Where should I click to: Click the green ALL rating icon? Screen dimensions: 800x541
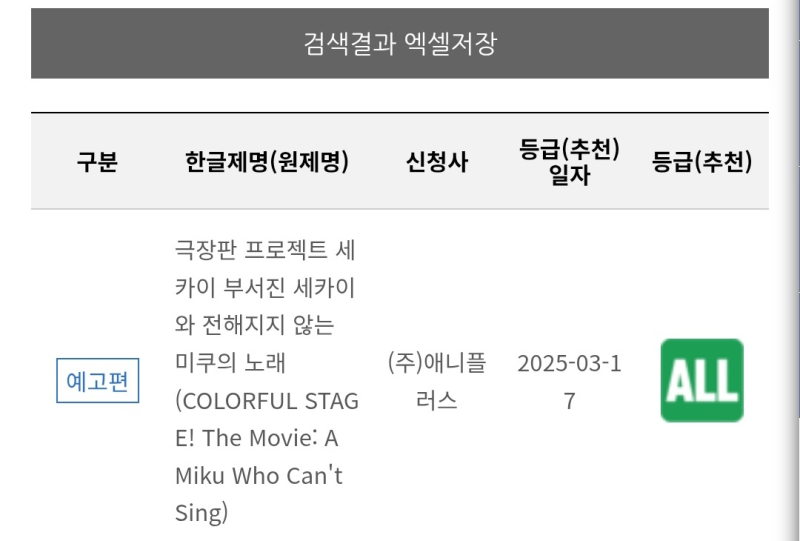tap(702, 380)
